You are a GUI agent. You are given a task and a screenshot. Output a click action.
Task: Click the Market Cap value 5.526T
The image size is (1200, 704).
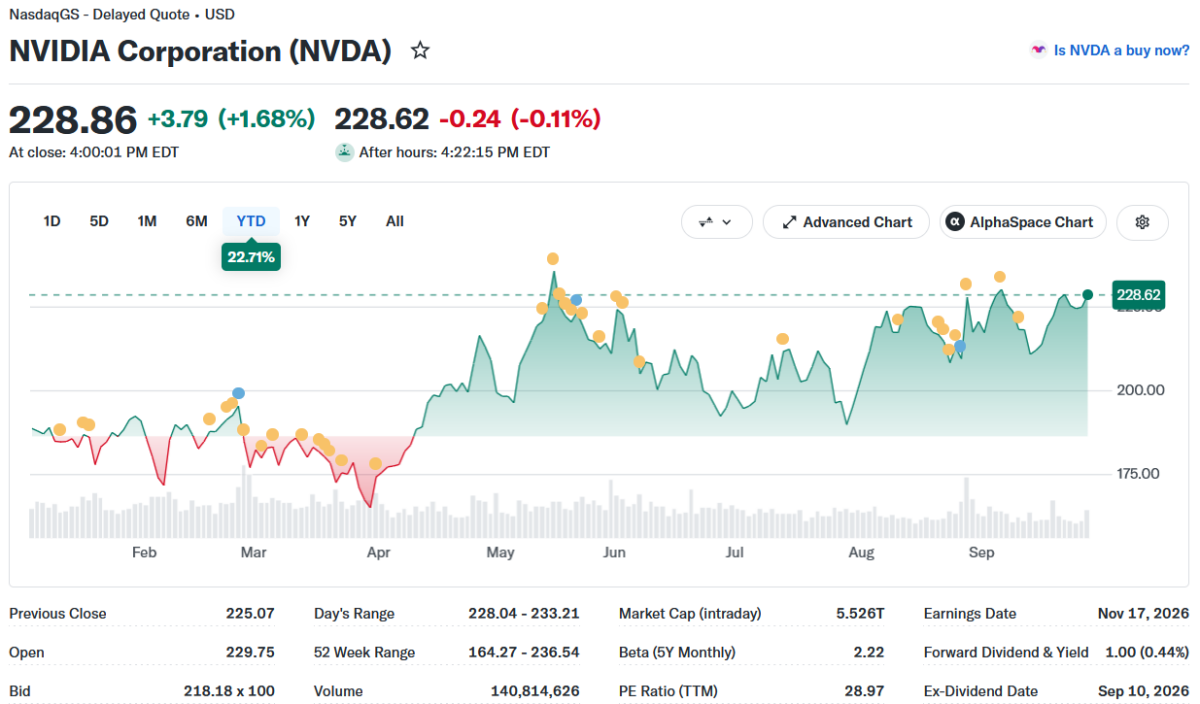(x=862, y=614)
